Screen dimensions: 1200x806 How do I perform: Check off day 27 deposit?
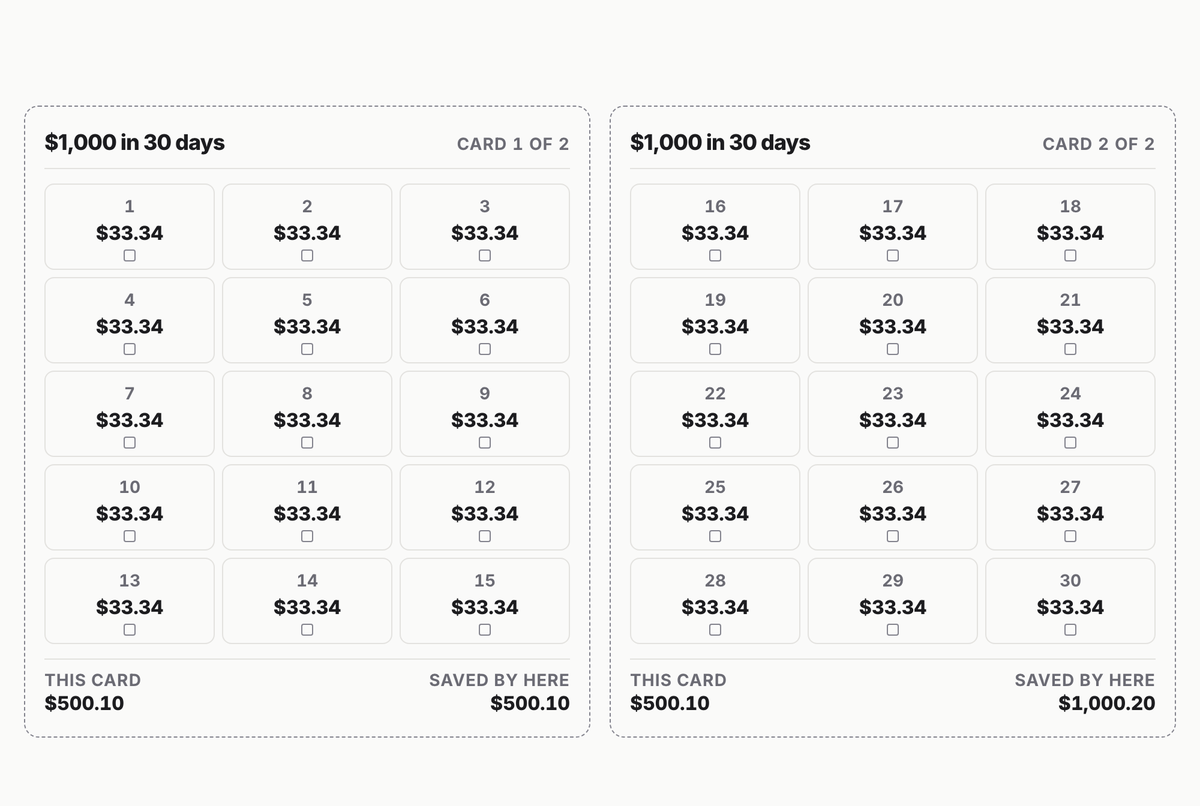pos(1071,536)
